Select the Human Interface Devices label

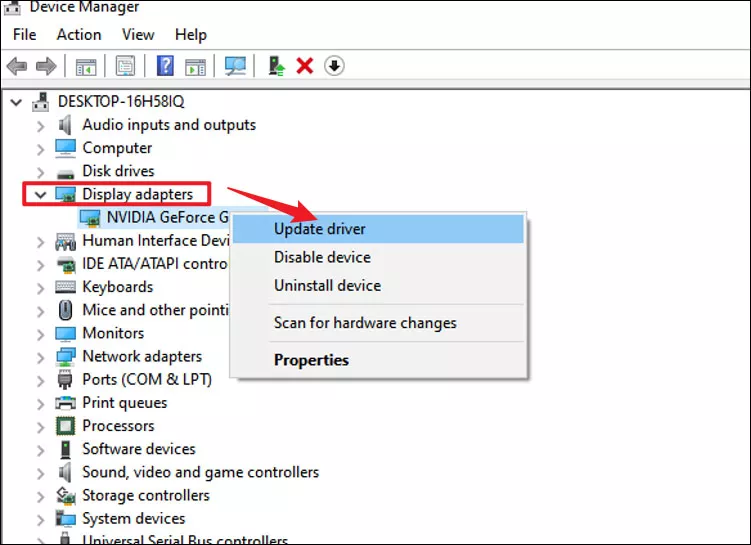coord(156,240)
